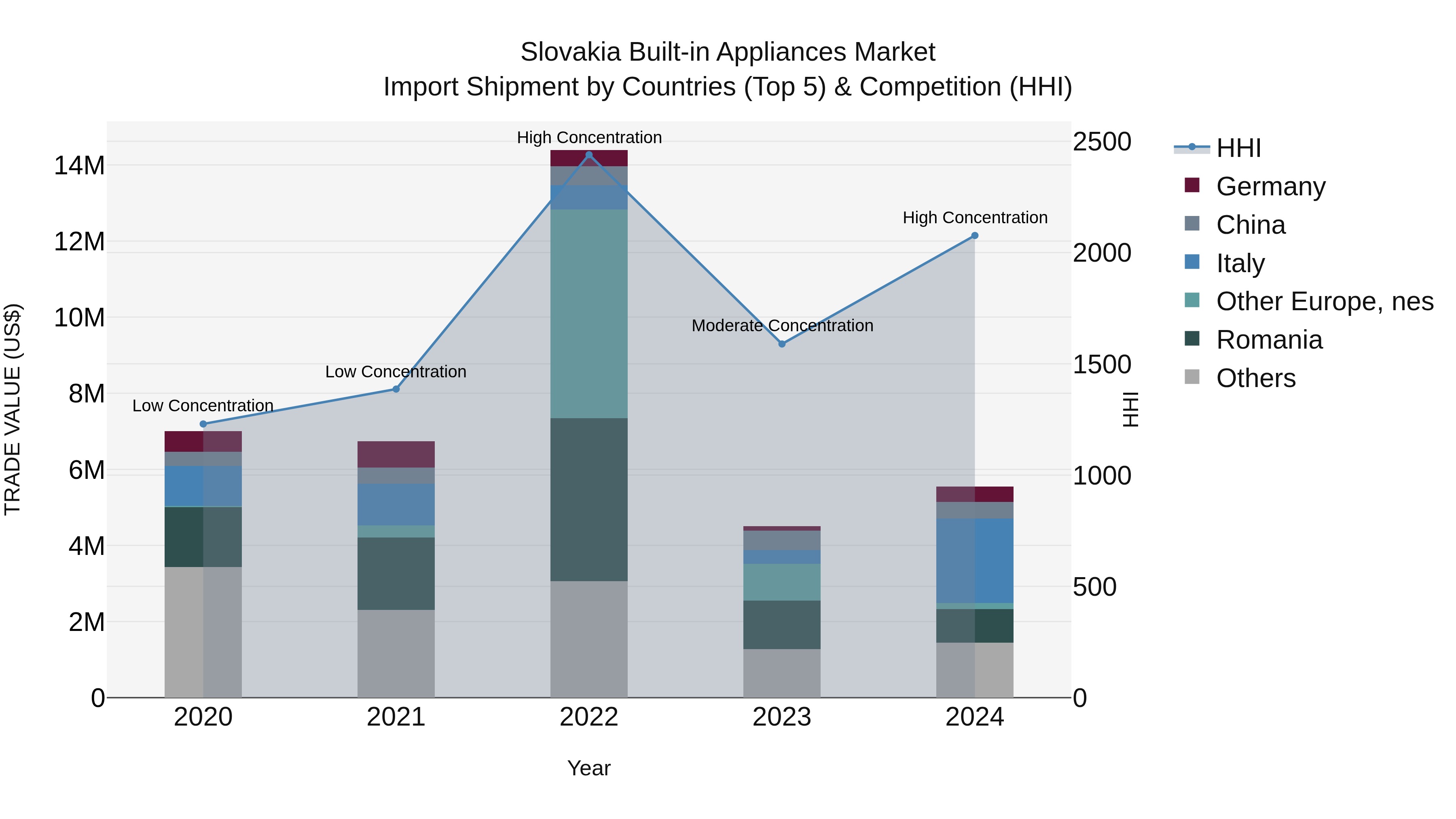Click the '8M' y-axis tick label
The height and width of the screenshot is (819, 1456).
click(x=87, y=394)
